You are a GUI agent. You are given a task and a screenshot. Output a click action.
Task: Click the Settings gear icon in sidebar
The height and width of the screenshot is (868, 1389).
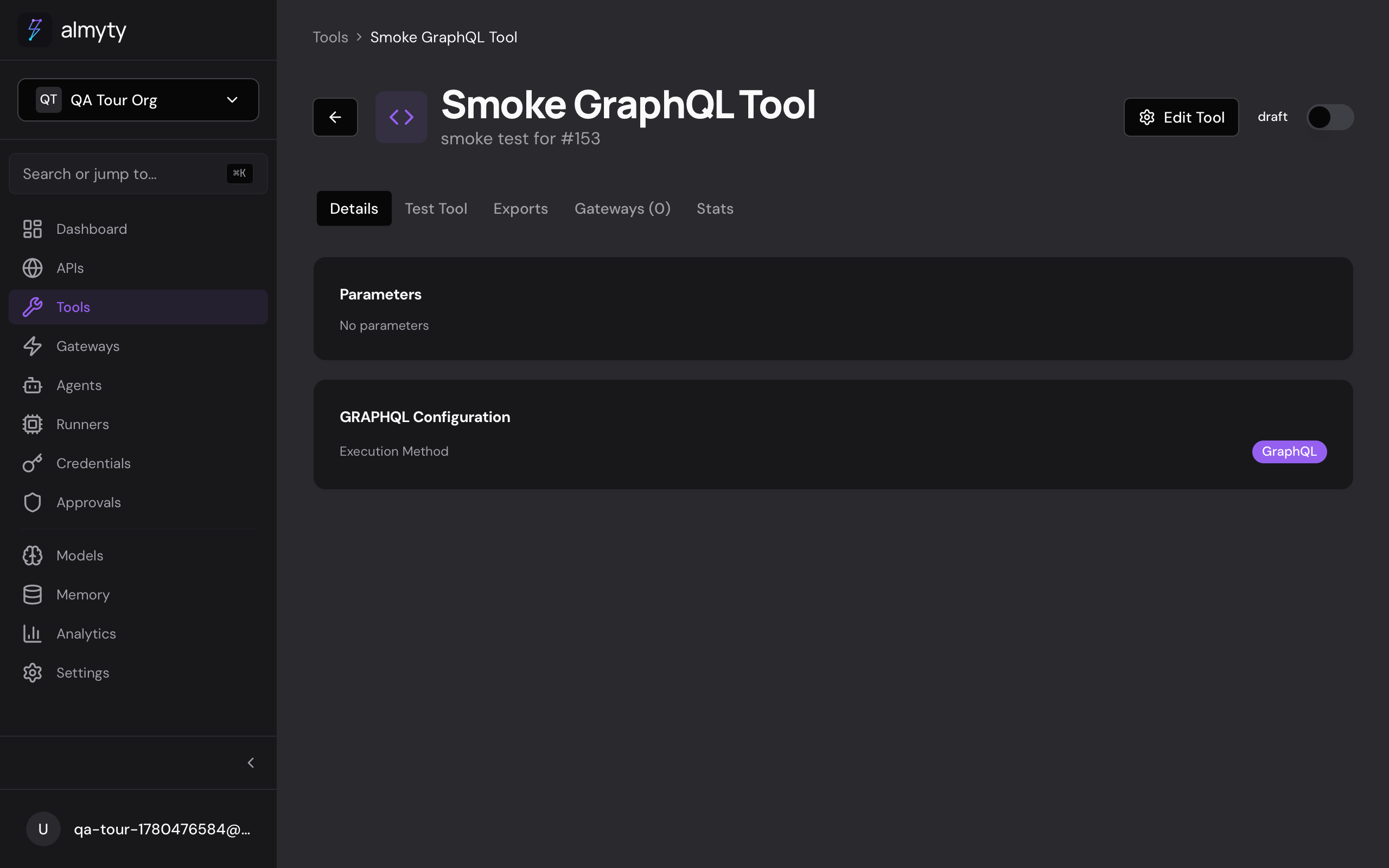tap(33, 673)
